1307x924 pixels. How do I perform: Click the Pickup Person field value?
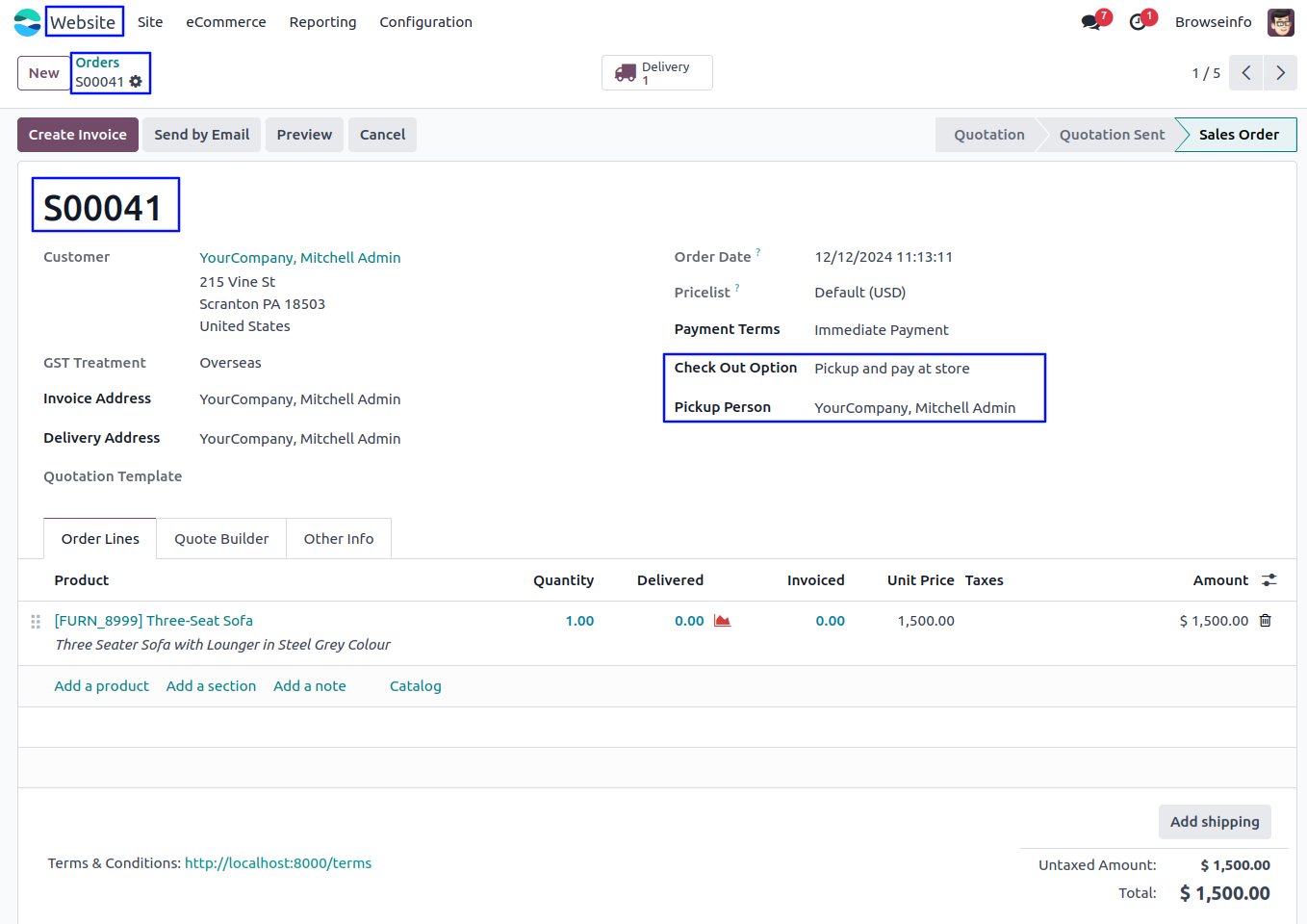pyautogui.click(x=914, y=408)
